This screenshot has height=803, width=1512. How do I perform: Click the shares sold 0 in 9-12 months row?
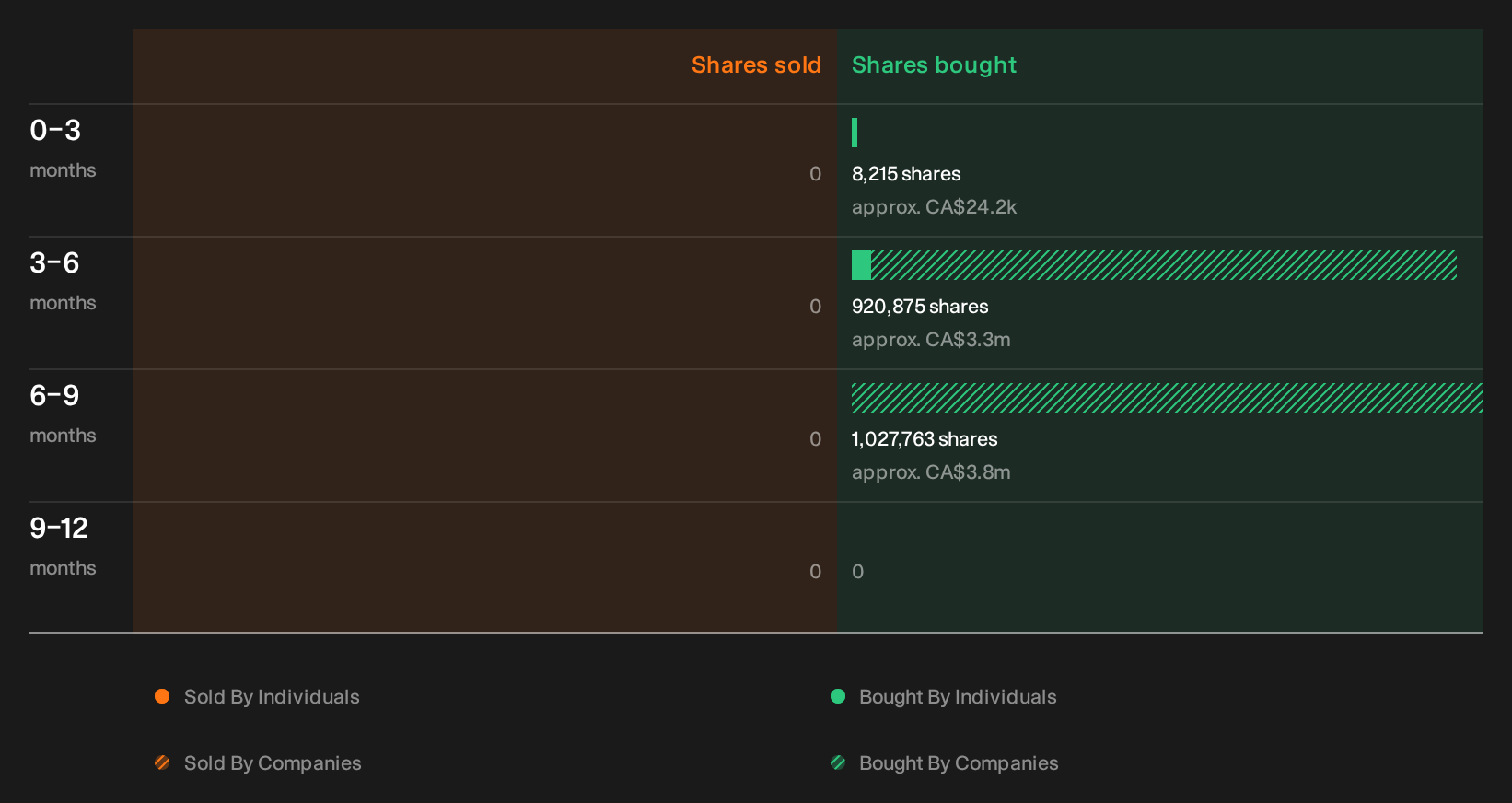pos(815,572)
